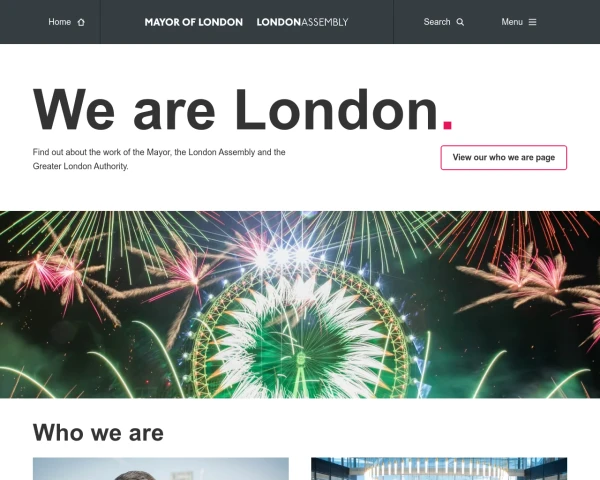
Task: Click the green hub of the London Eye
Action: [x=301, y=359]
